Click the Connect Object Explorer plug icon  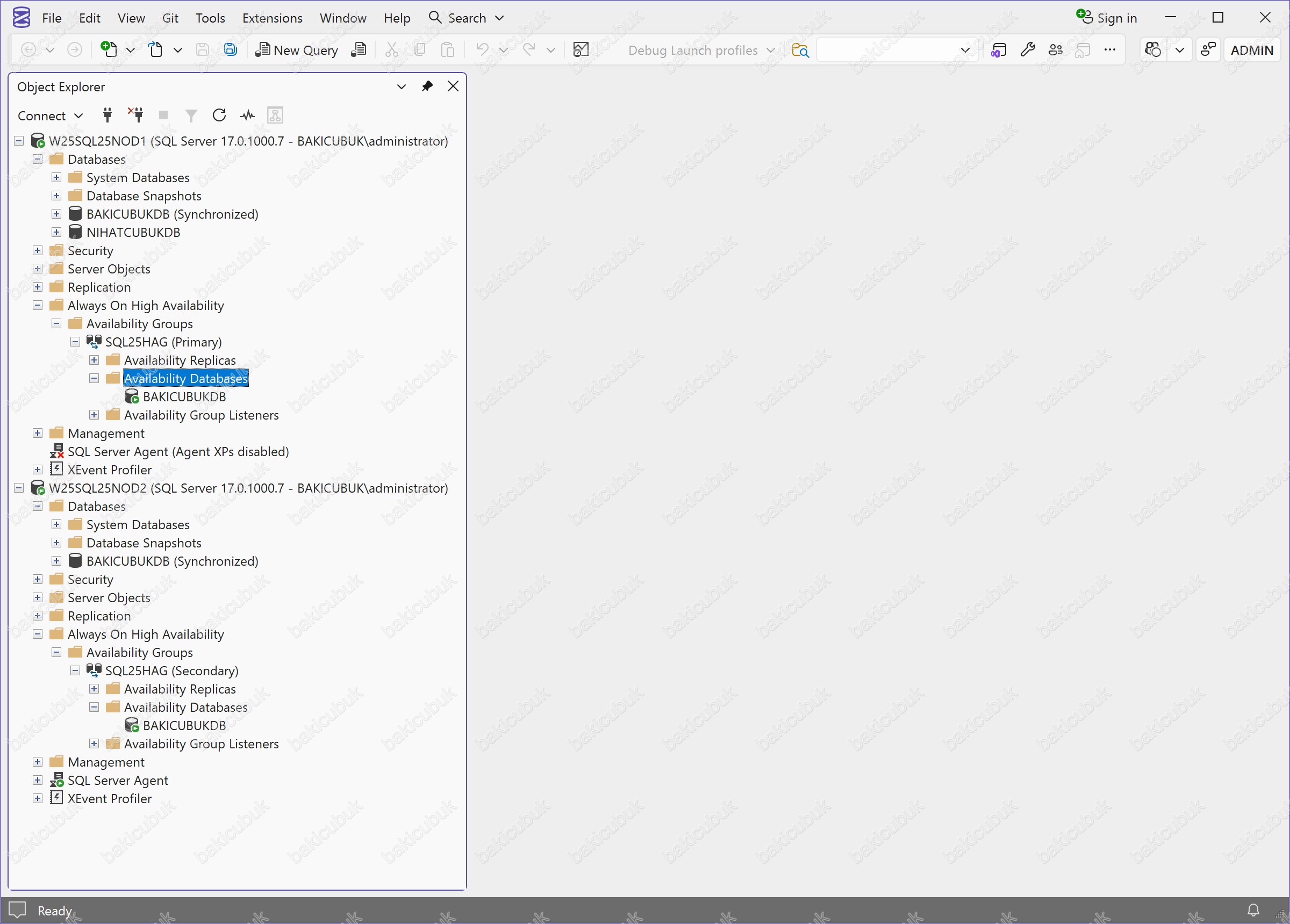click(107, 115)
